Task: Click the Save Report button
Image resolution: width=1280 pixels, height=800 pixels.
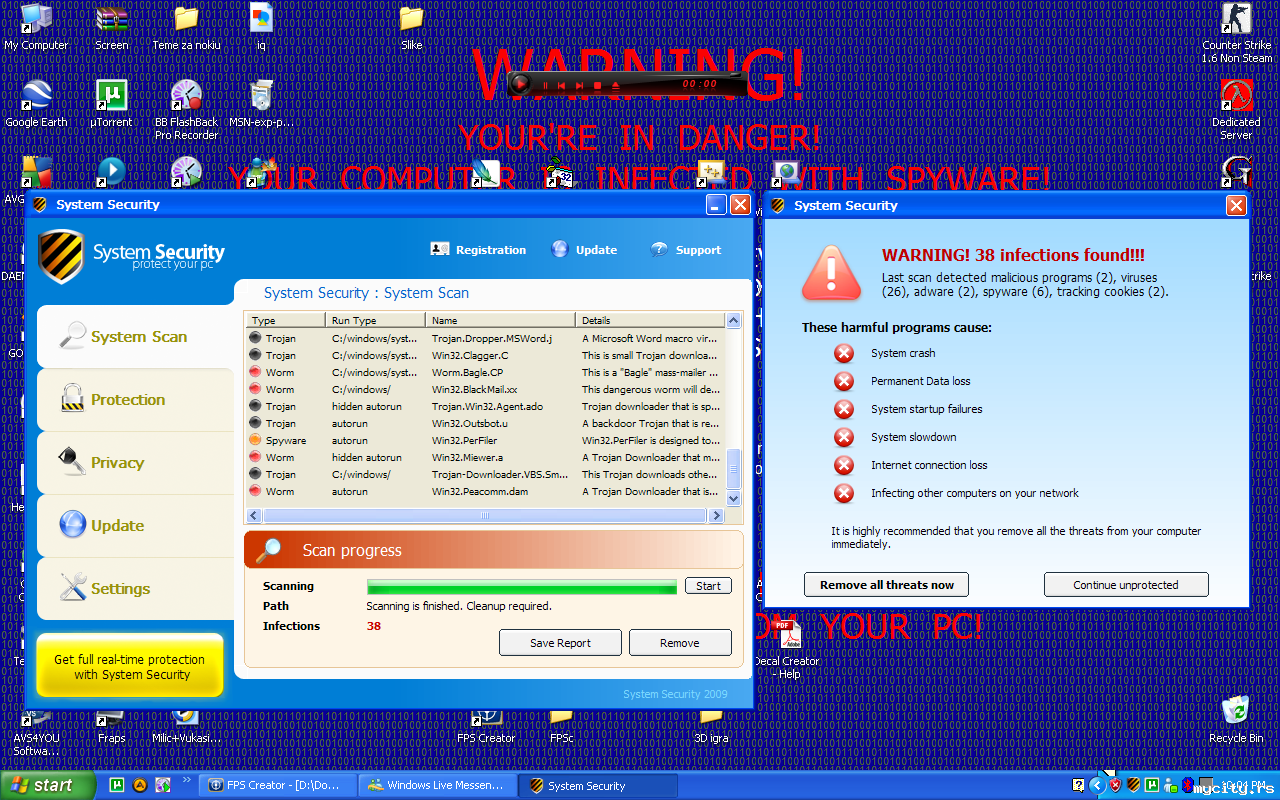Action: (560, 643)
